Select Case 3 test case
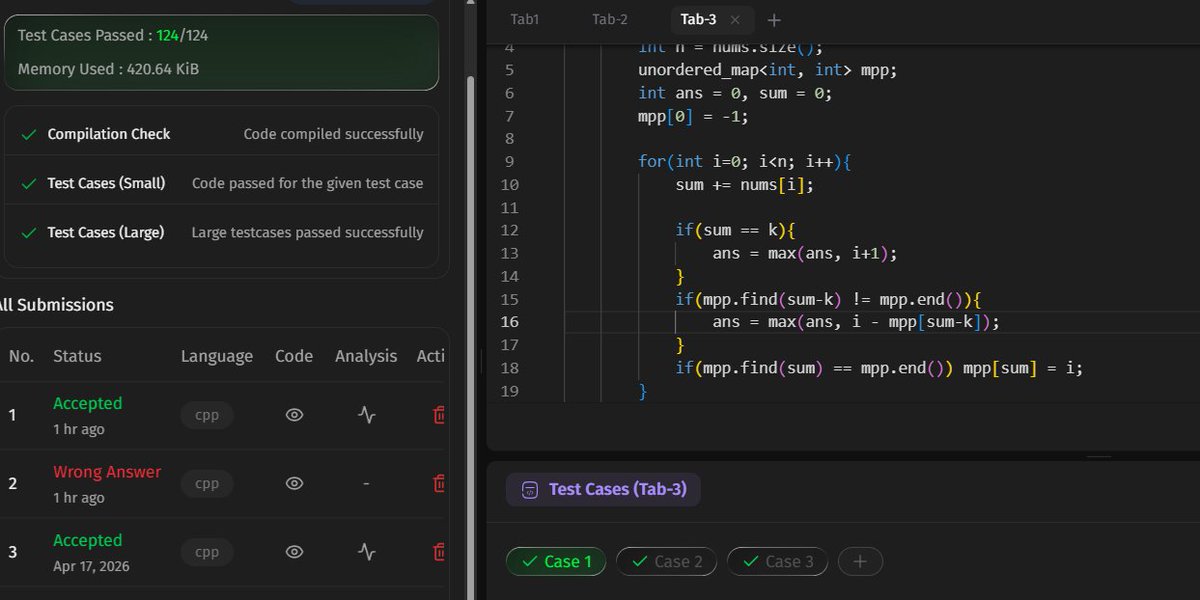1200x600 pixels. click(x=777, y=562)
